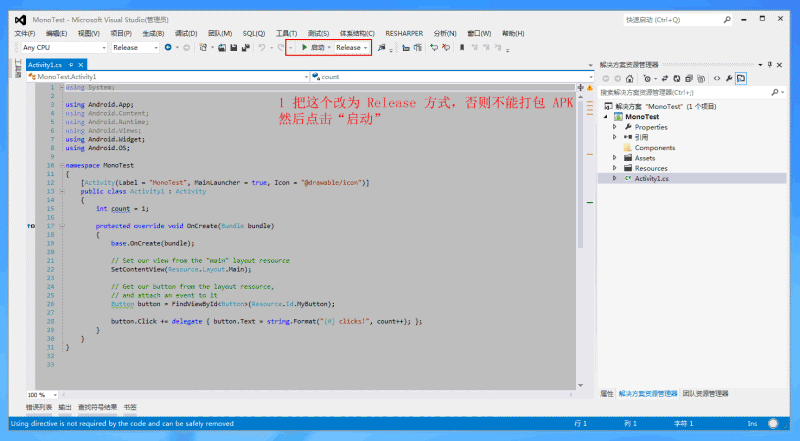Click the Save All toolbar icon
Screen dimensions: 800x441
point(244,47)
